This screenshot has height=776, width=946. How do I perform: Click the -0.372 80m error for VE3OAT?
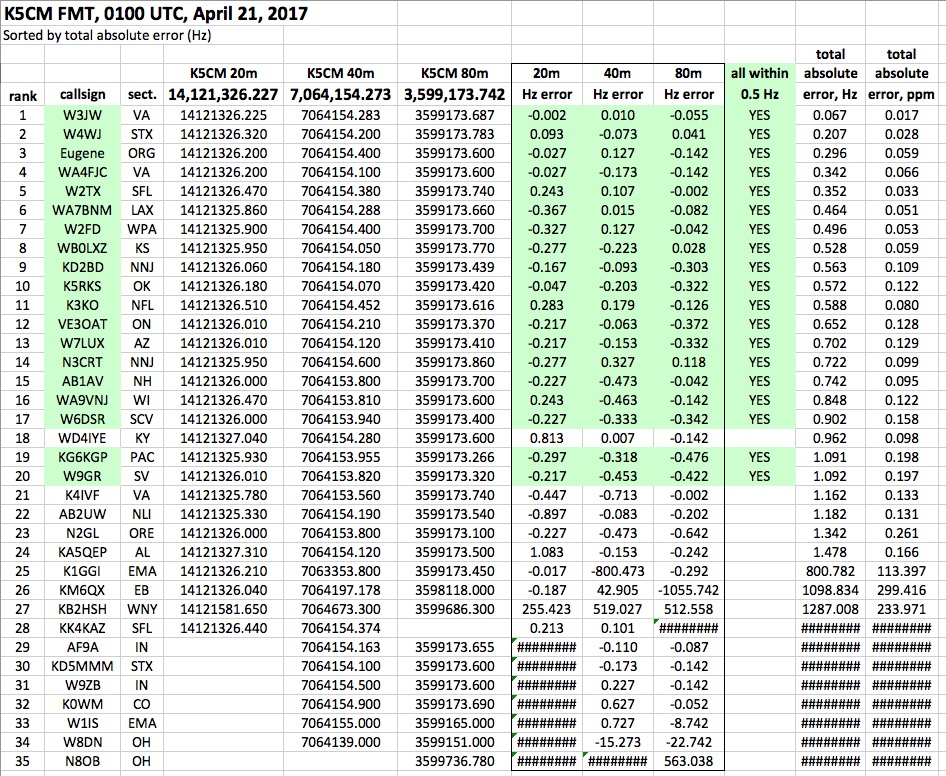click(688, 324)
